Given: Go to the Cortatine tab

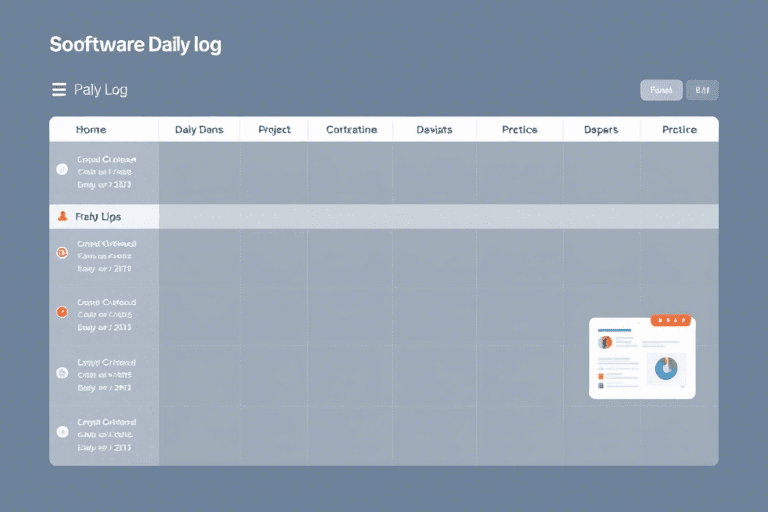Looking at the screenshot, I should pos(351,130).
